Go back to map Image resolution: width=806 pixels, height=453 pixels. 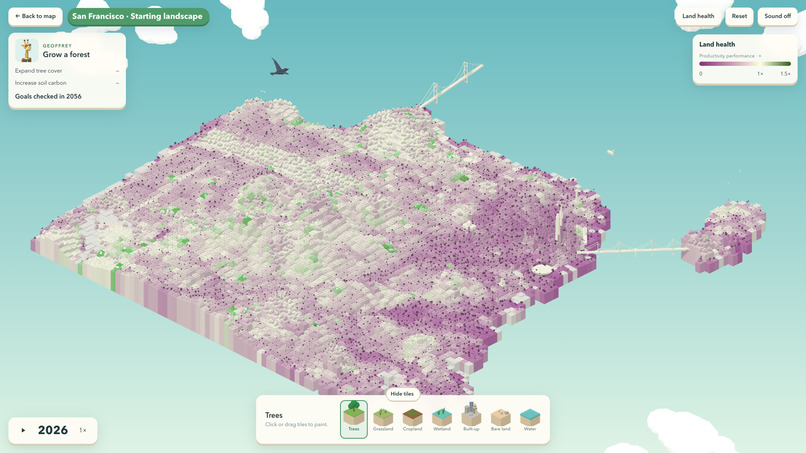click(35, 16)
